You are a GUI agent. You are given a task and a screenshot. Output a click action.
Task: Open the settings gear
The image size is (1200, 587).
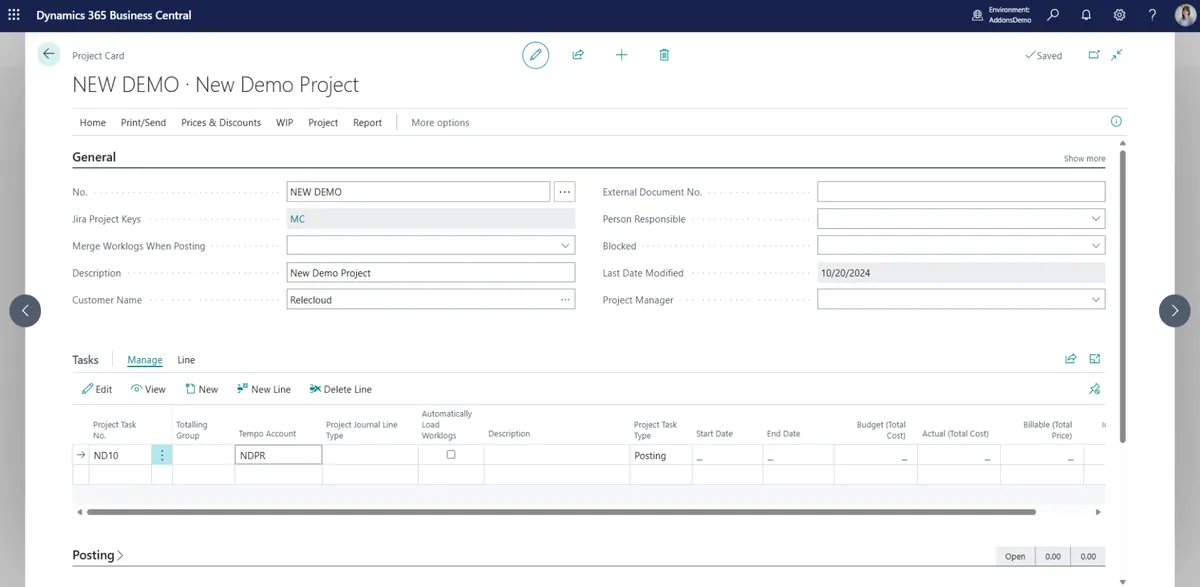pos(1119,15)
